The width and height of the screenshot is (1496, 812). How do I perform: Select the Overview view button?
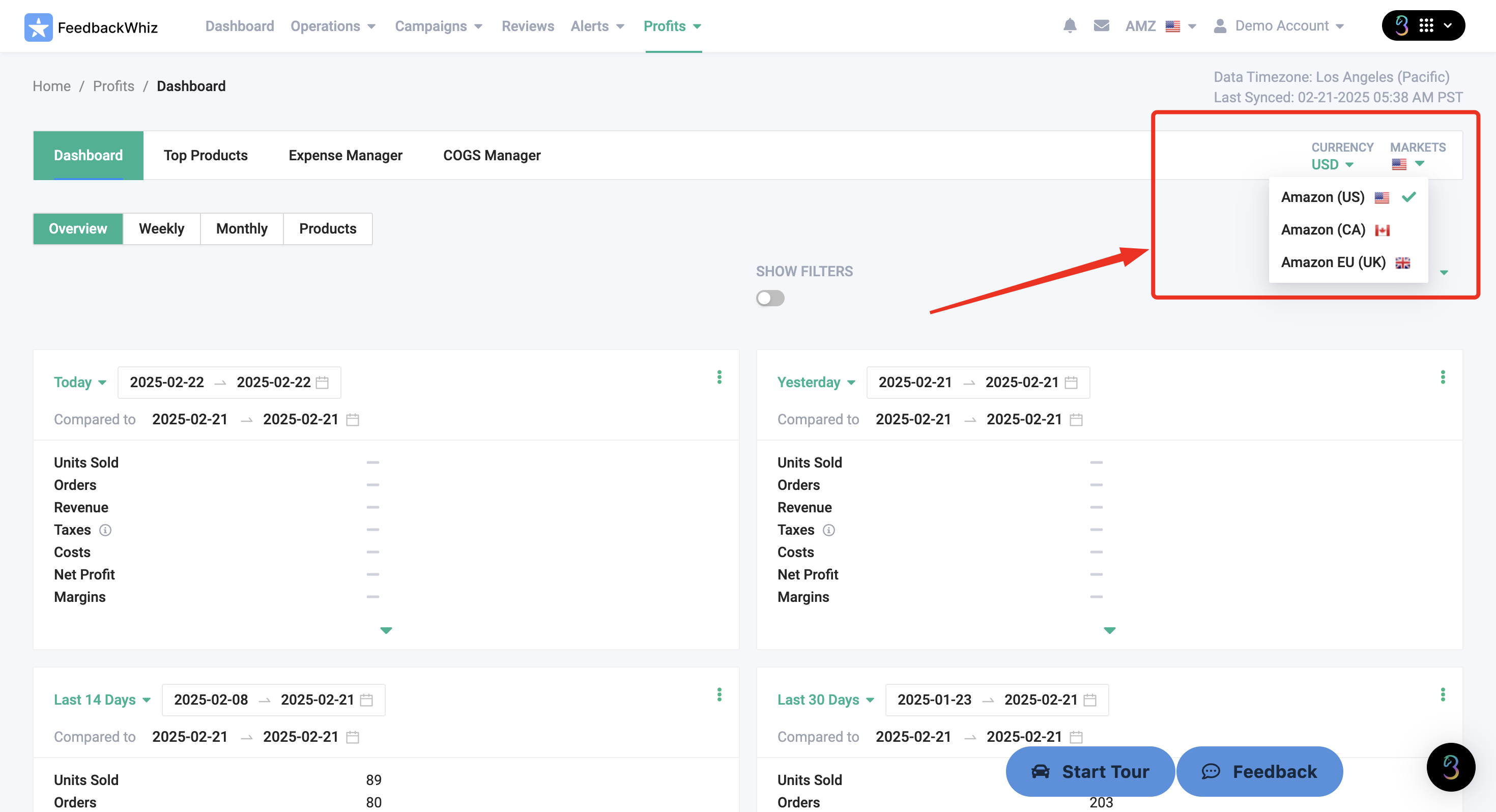coord(78,229)
